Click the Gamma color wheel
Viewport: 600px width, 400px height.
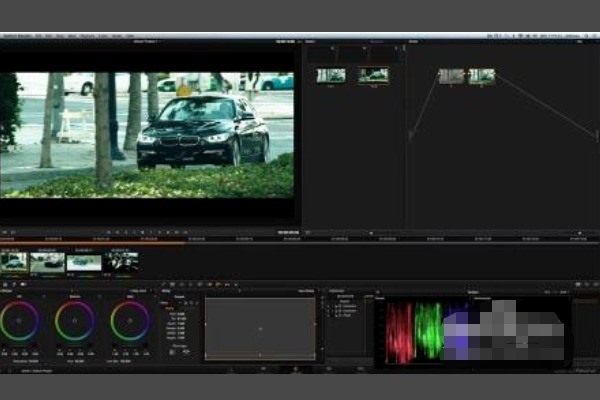[75, 322]
